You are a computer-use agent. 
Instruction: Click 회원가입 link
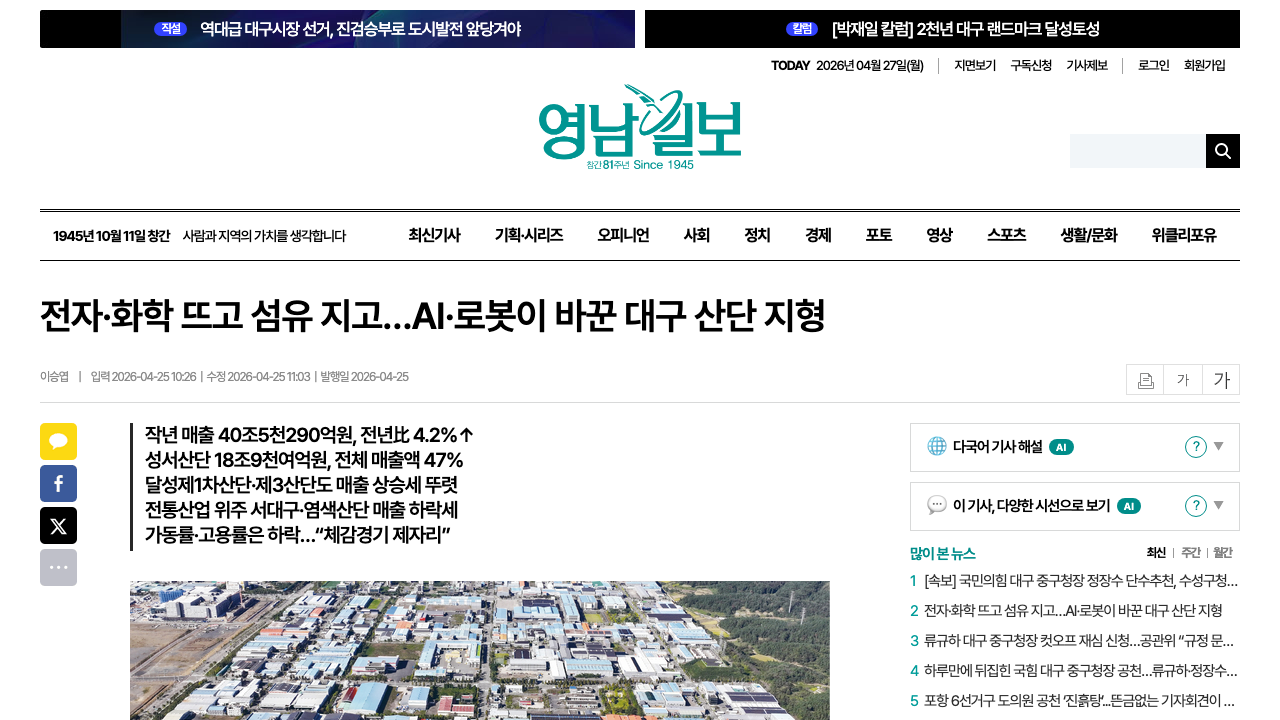1205,66
